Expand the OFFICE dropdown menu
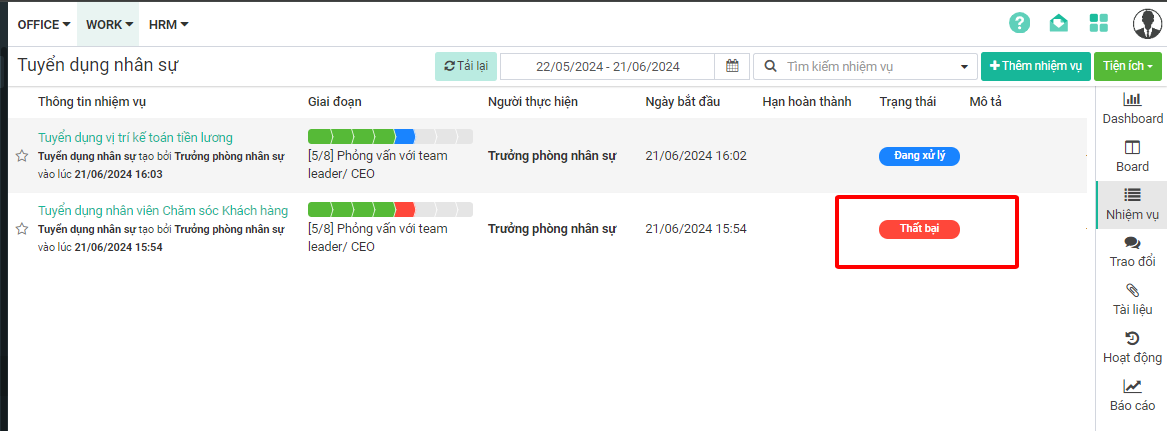The image size is (1167, 431). tap(44, 24)
